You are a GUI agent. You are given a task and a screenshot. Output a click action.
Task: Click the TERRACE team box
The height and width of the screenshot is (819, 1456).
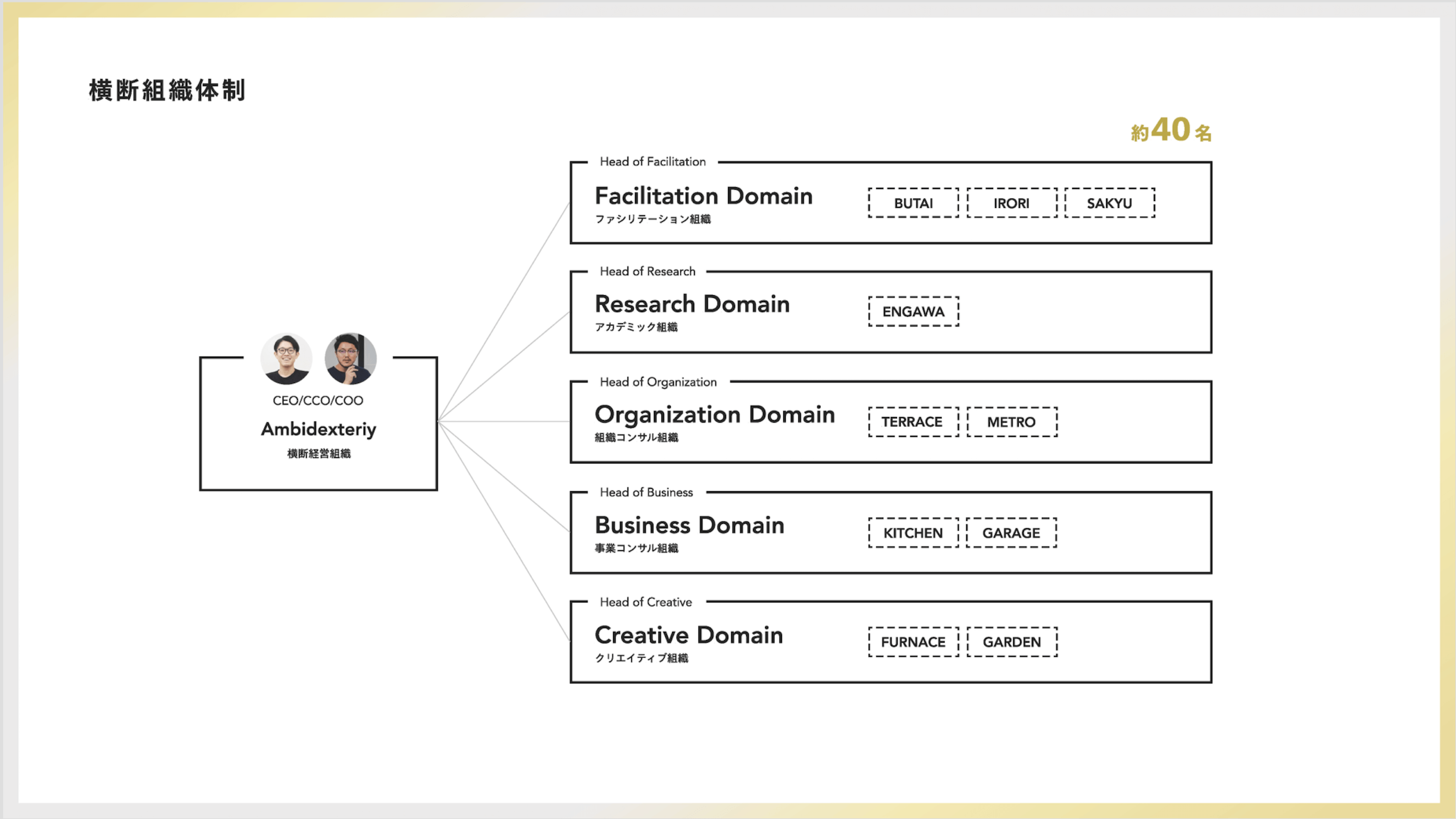pyautogui.click(x=913, y=421)
